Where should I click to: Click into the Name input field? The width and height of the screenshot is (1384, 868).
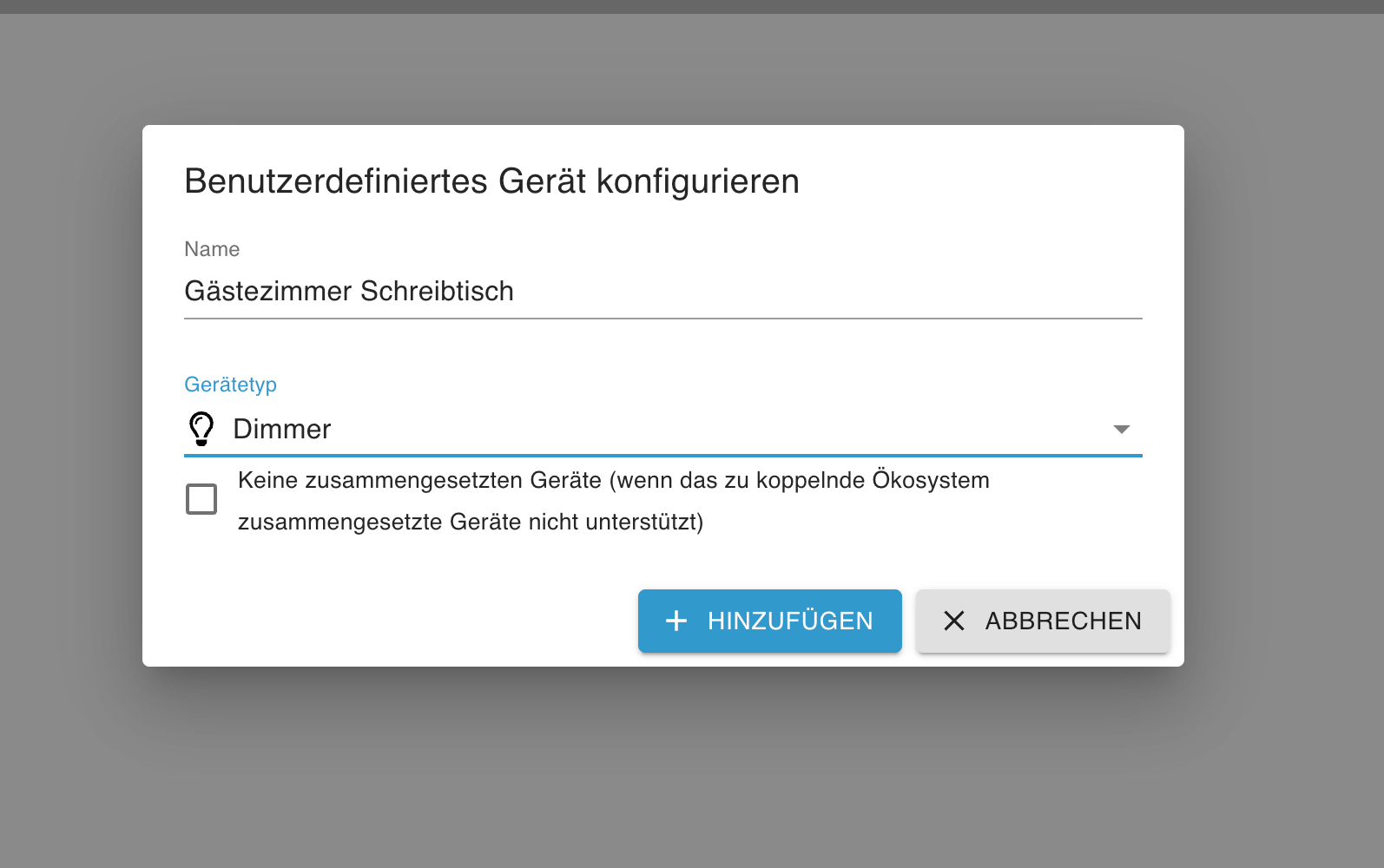pos(781,292)
